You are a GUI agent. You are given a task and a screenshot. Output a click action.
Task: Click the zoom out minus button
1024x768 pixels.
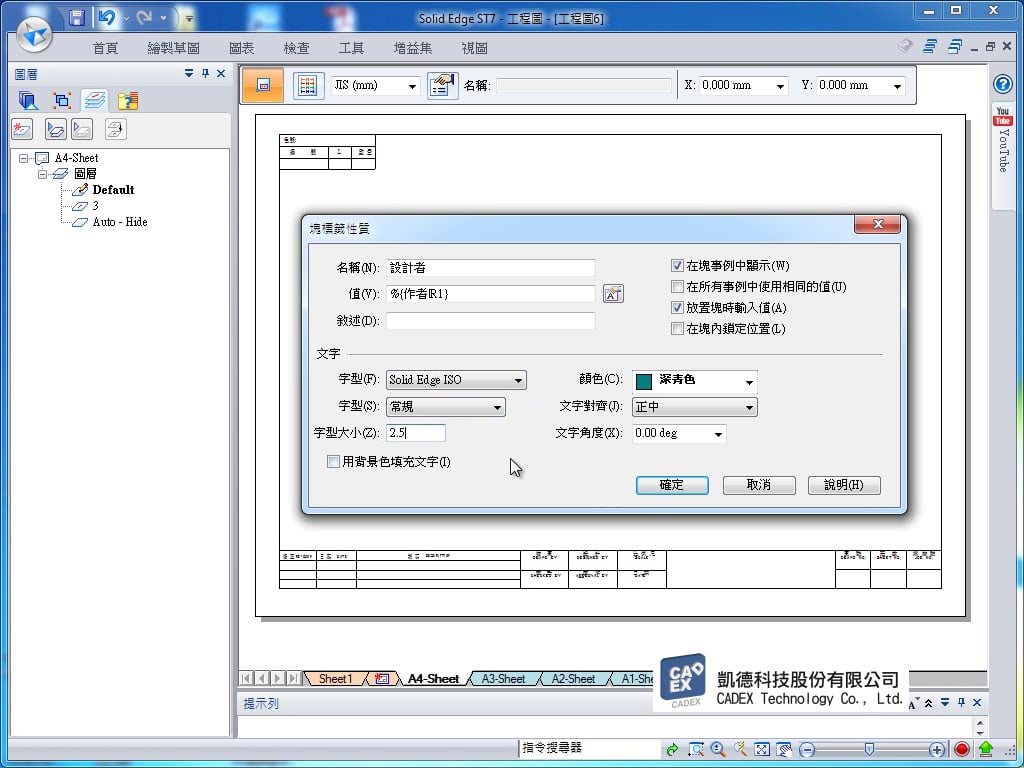click(x=807, y=750)
